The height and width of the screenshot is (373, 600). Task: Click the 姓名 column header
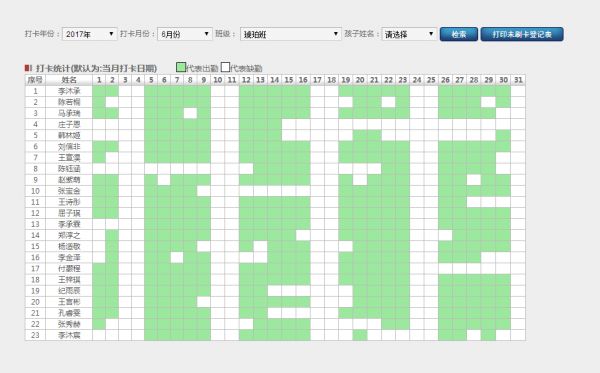click(x=69, y=80)
